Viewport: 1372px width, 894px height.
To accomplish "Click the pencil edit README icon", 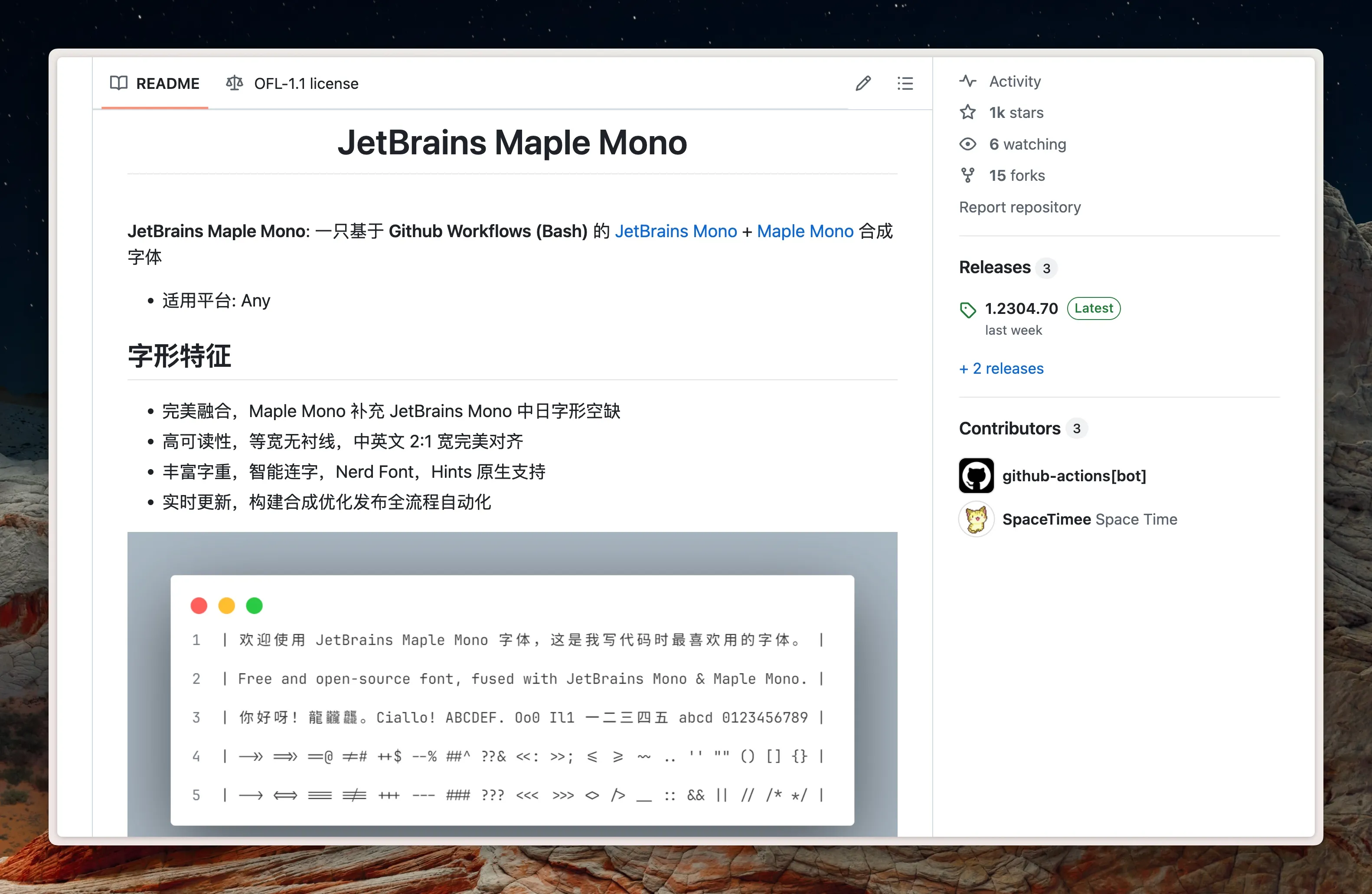I will [862, 84].
